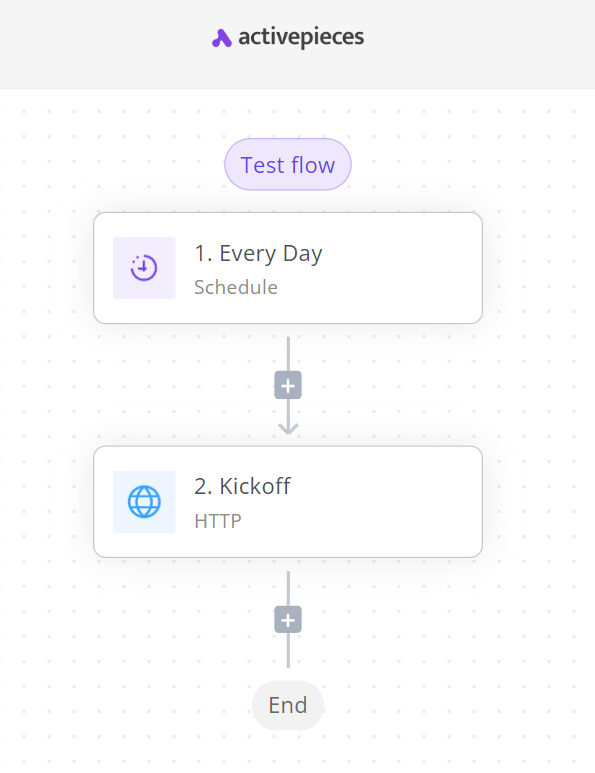The width and height of the screenshot is (595, 773).
Task: Open the Every Day trigger card's blank area
Action: coord(399,268)
